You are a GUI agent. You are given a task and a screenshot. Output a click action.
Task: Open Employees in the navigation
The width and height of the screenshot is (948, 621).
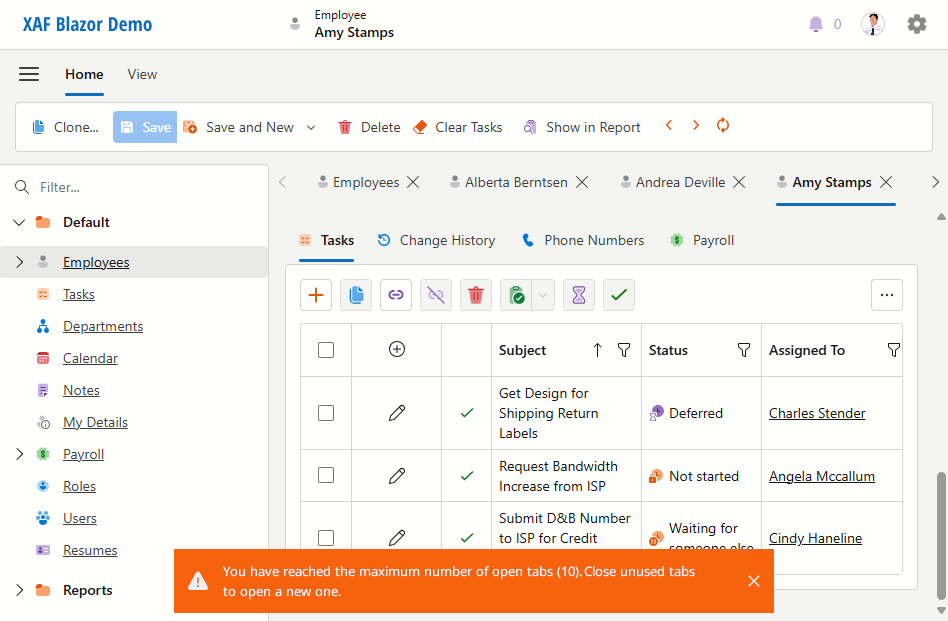[96, 262]
